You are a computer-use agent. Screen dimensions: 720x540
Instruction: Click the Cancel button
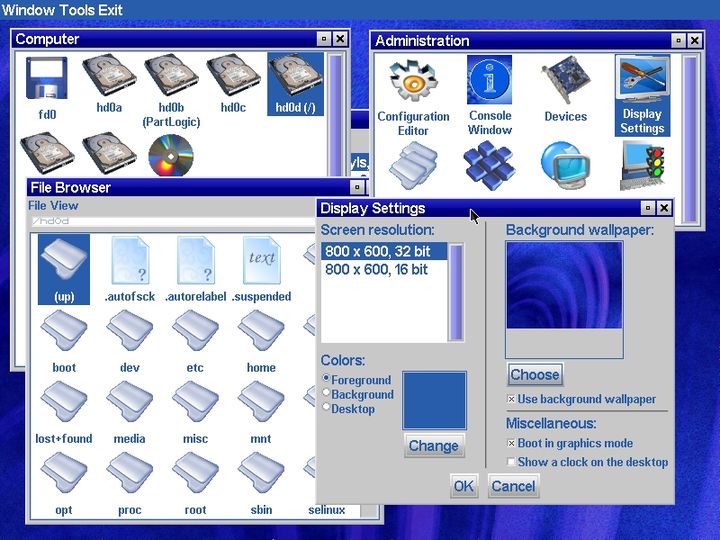(x=513, y=486)
